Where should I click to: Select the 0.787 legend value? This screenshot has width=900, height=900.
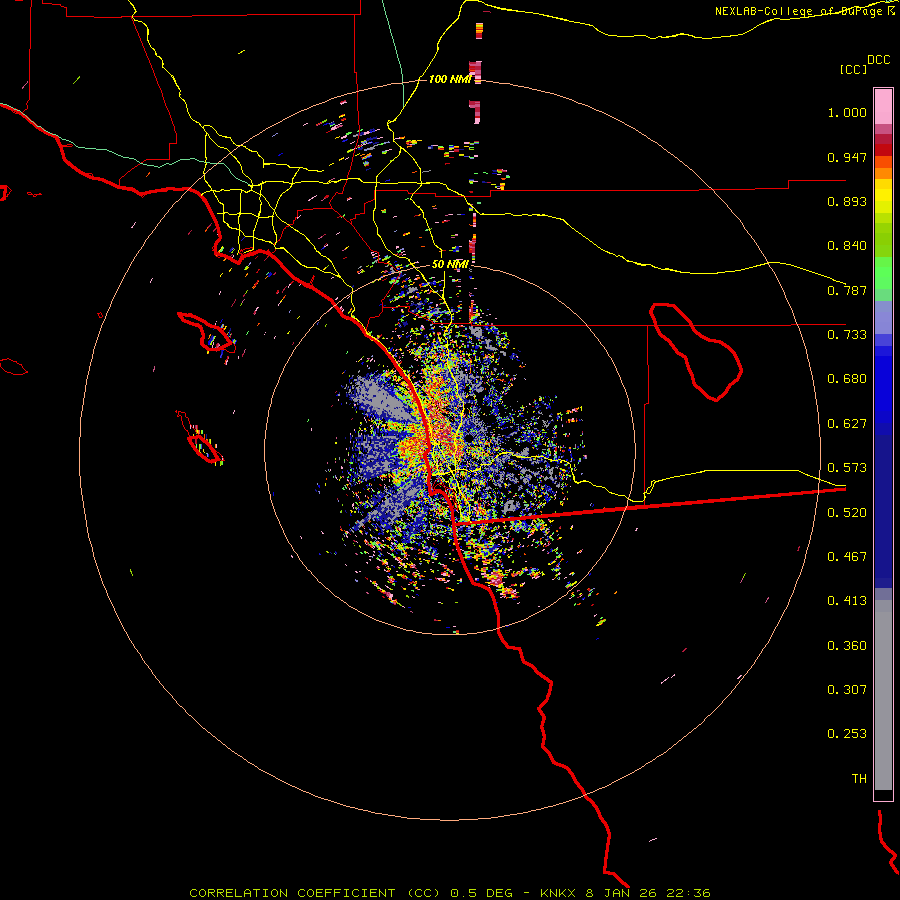(x=847, y=290)
